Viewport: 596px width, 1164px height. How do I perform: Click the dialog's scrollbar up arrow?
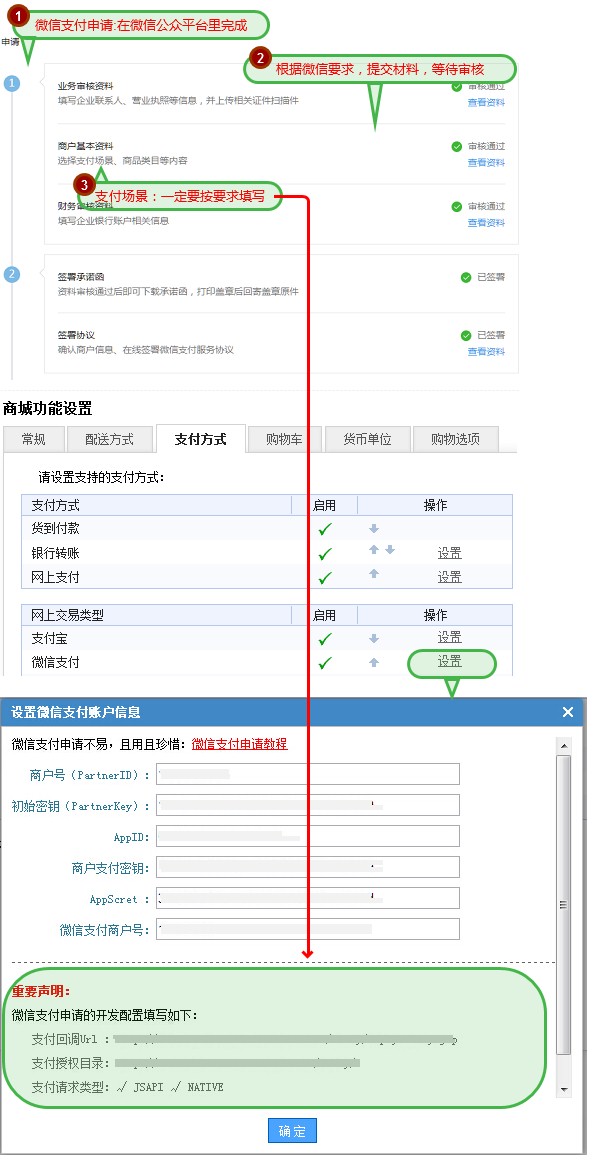coord(564,746)
